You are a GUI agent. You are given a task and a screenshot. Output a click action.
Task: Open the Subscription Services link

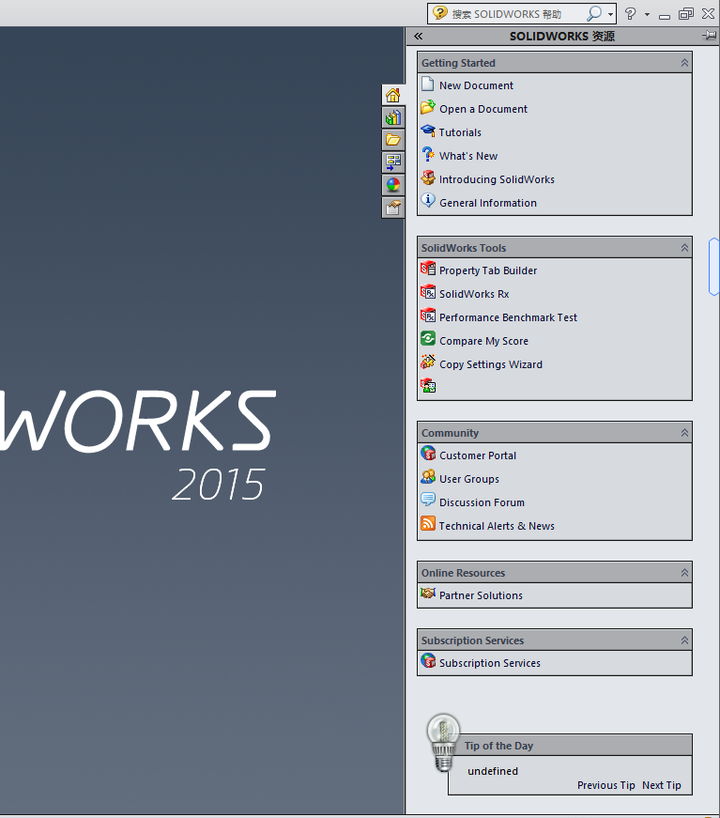(x=489, y=663)
